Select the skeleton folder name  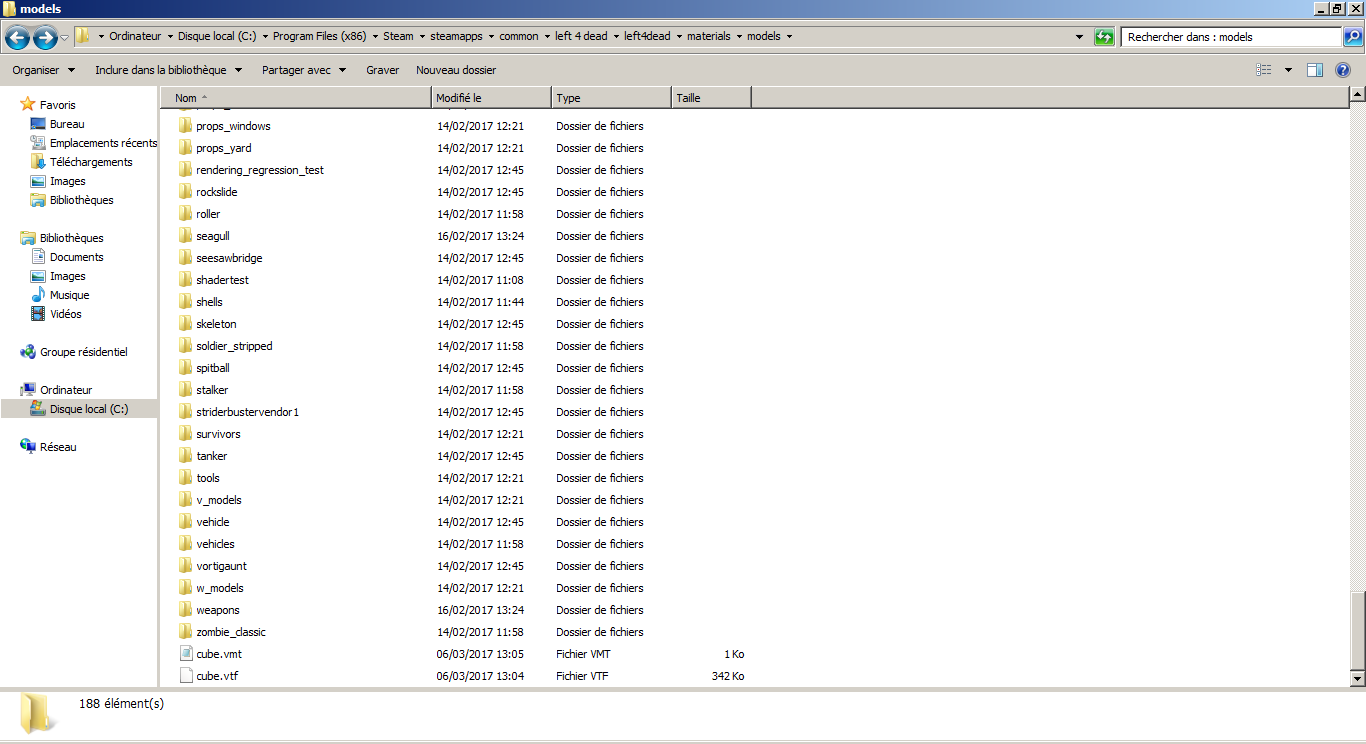coord(217,324)
